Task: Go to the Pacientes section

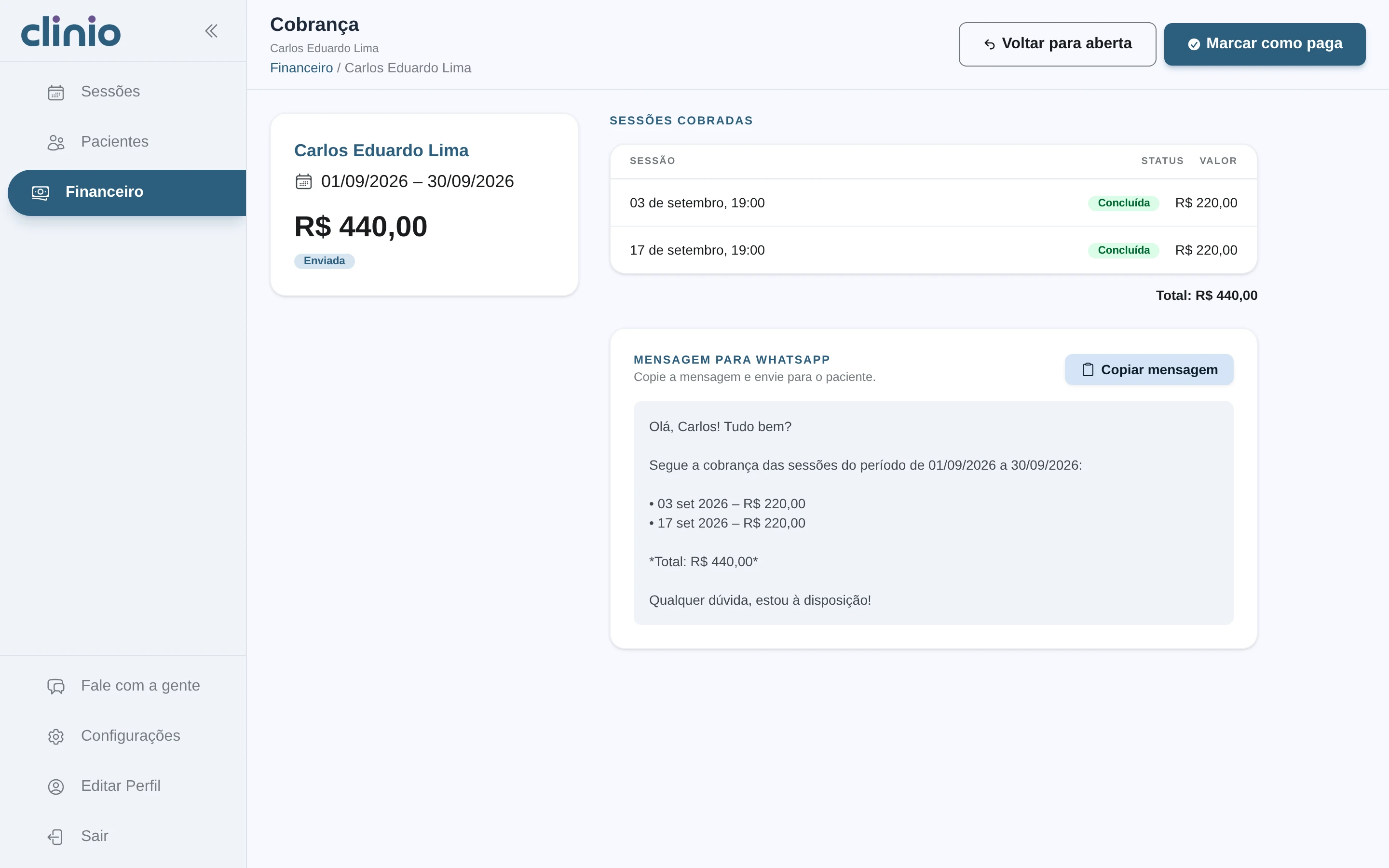Action: pyautogui.click(x=123, y=142)
